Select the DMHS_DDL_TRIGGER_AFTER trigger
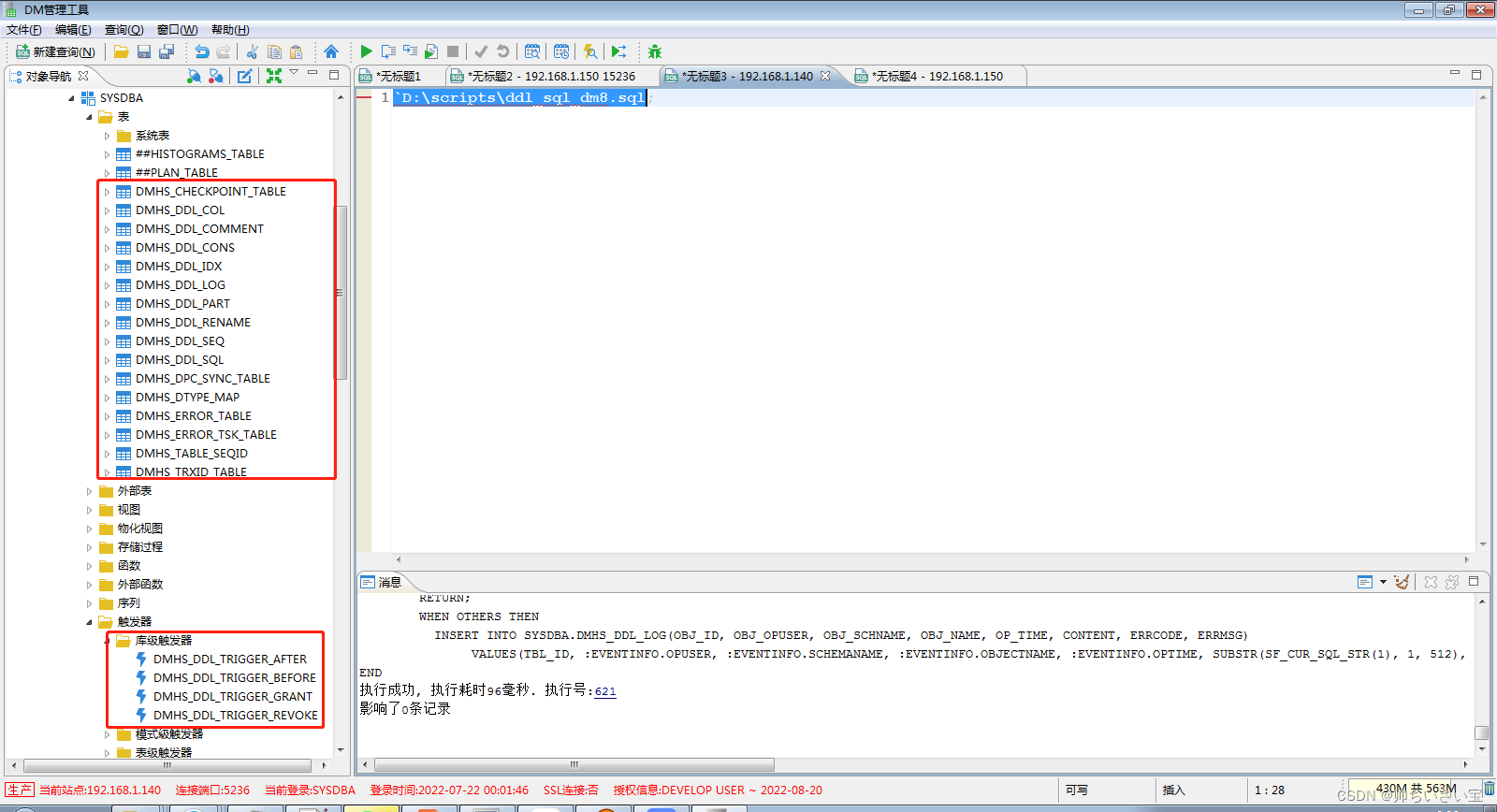 230,660
